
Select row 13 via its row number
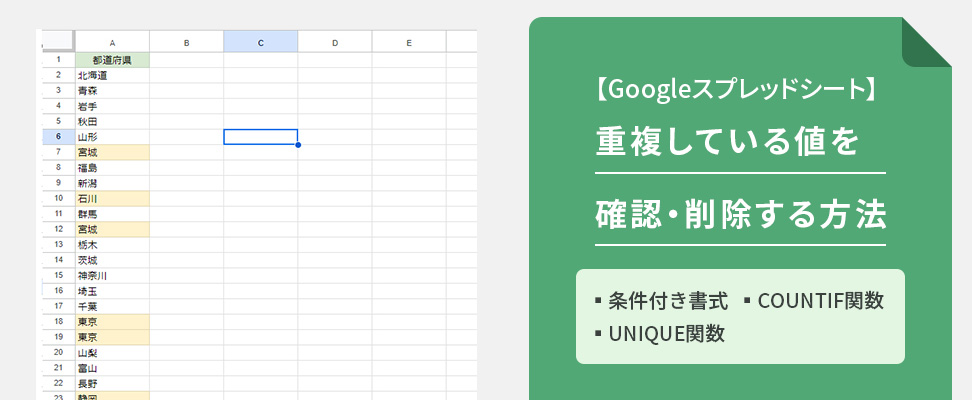point(58,245)
